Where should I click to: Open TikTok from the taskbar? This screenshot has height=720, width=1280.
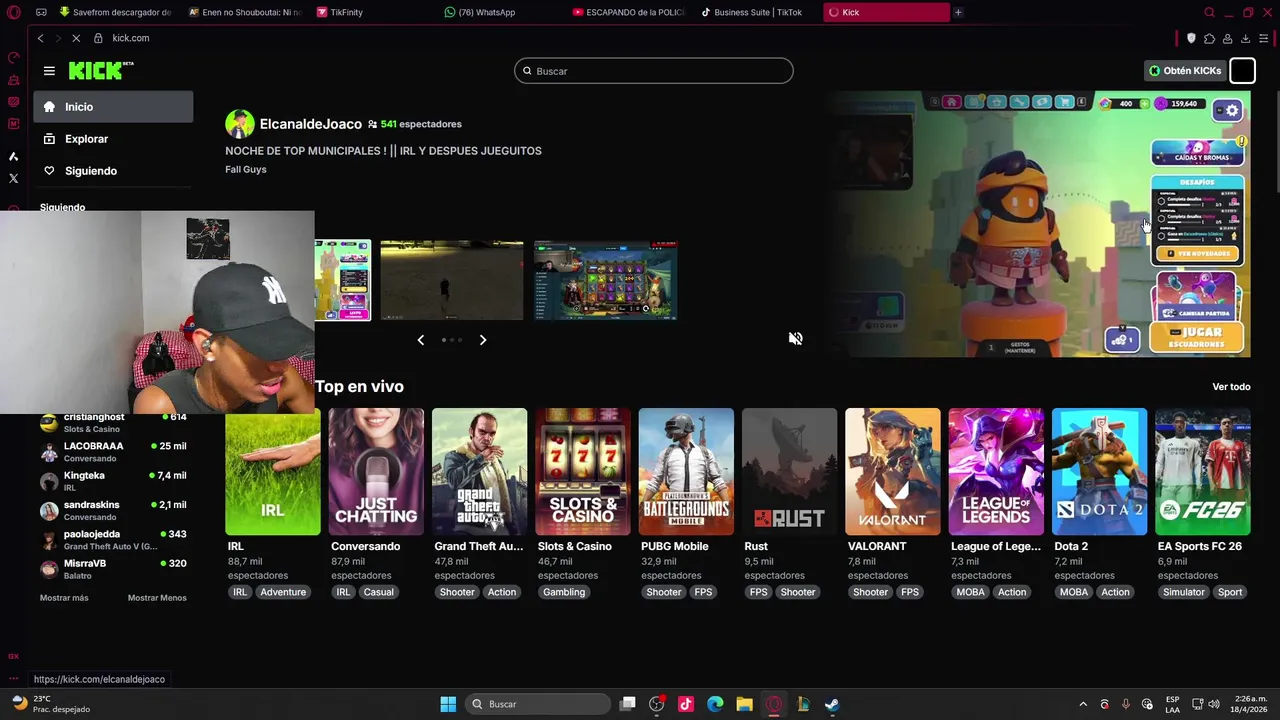point(686,704)
